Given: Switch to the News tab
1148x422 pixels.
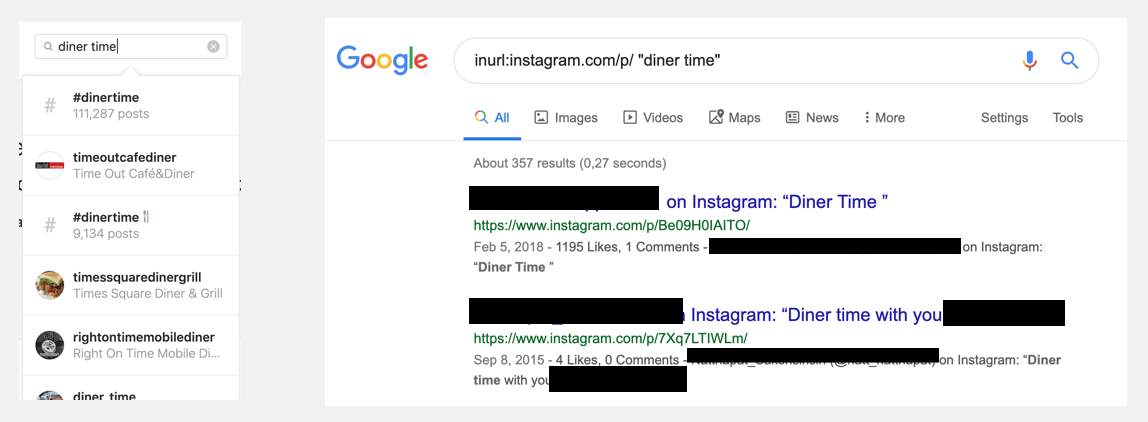Looking at the screenshot, I should pyautogui.click(x=812, y=117).
